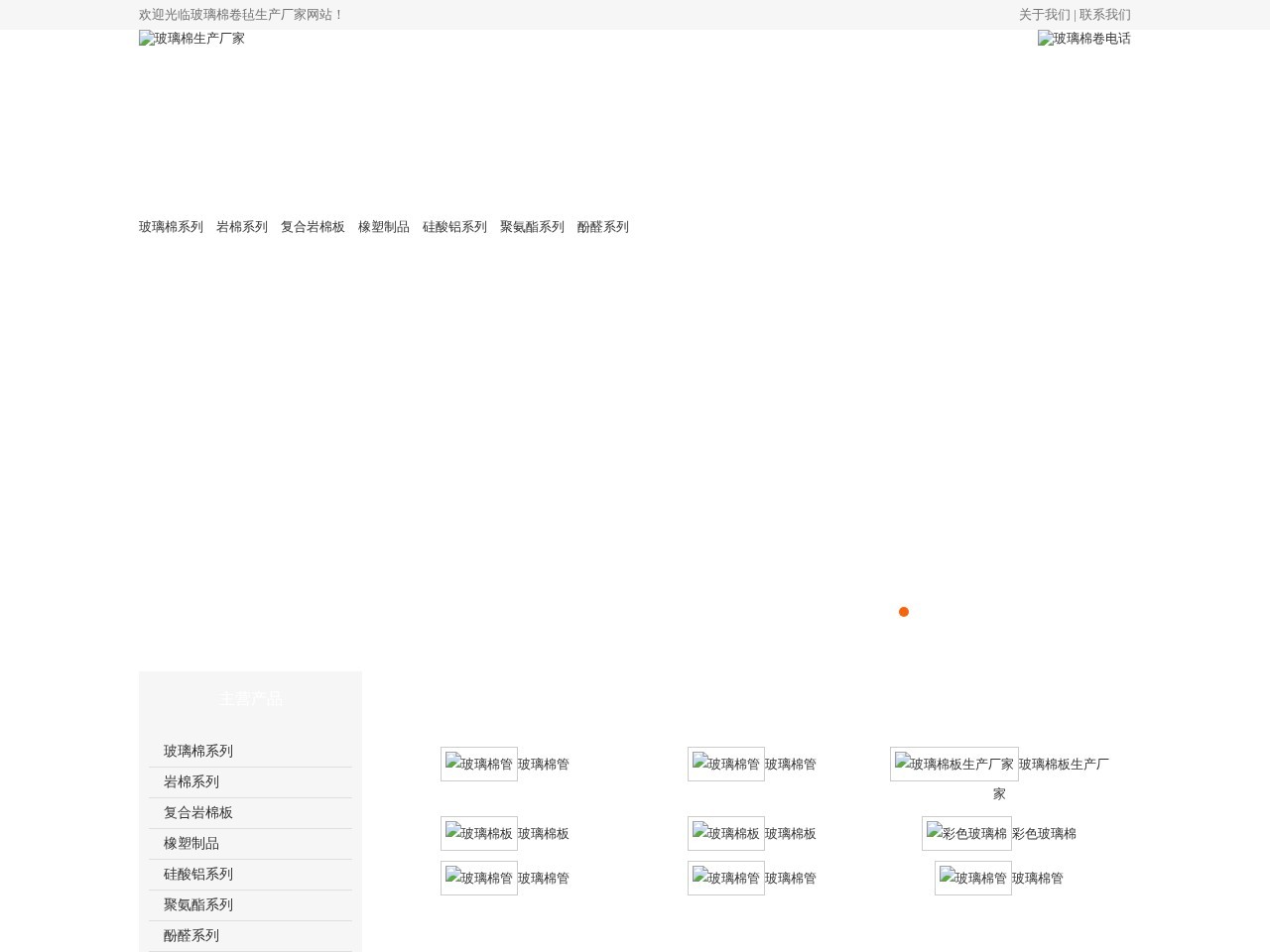The image size is (1270, 952).
Task: Open the 玻璃棉板生产厂家 product thumbnail image
Action: coord(954,764)
